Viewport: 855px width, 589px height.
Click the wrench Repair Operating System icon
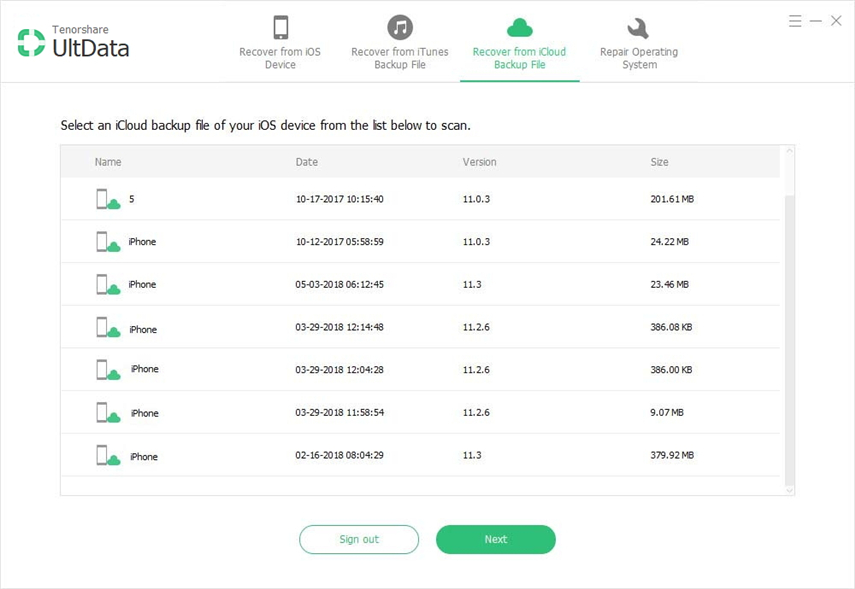[638, 27]
